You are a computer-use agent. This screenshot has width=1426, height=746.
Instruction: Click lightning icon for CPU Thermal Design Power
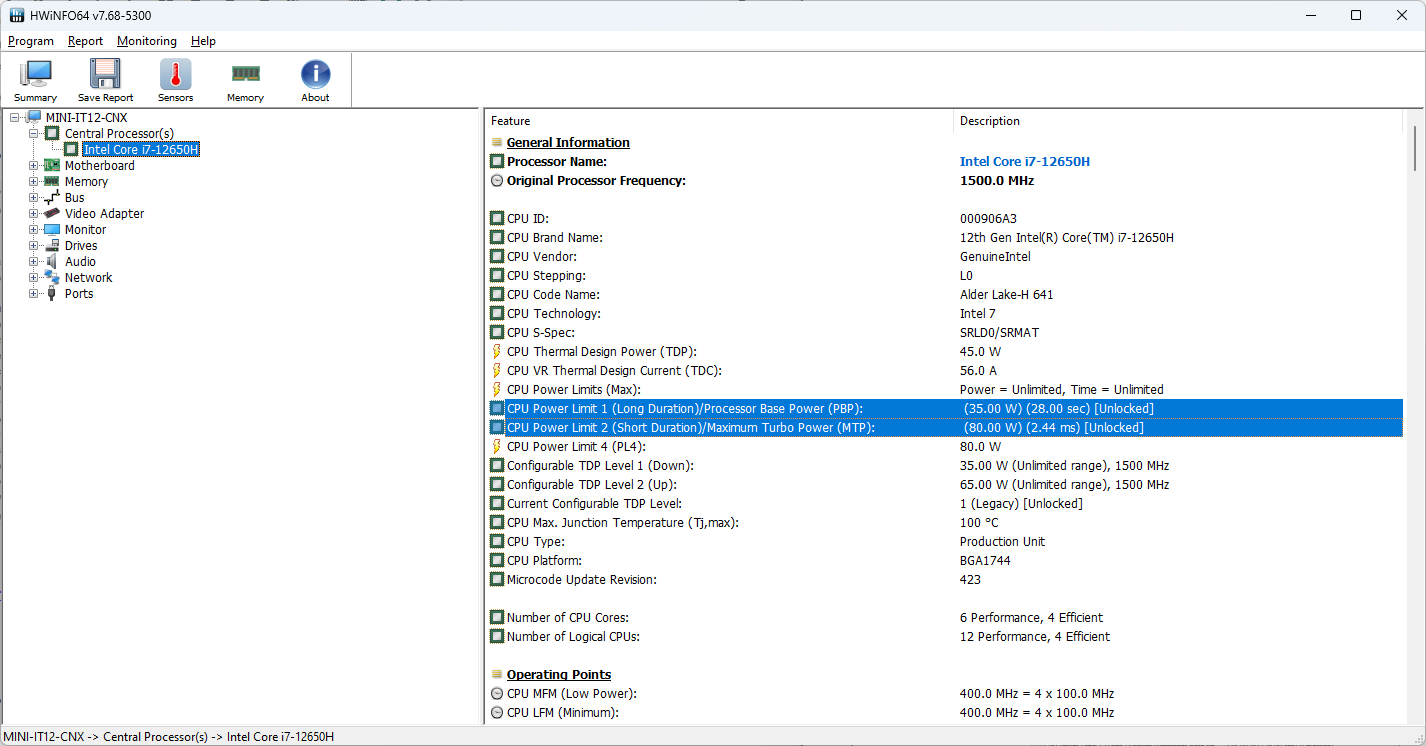click(x=497, y=352)
